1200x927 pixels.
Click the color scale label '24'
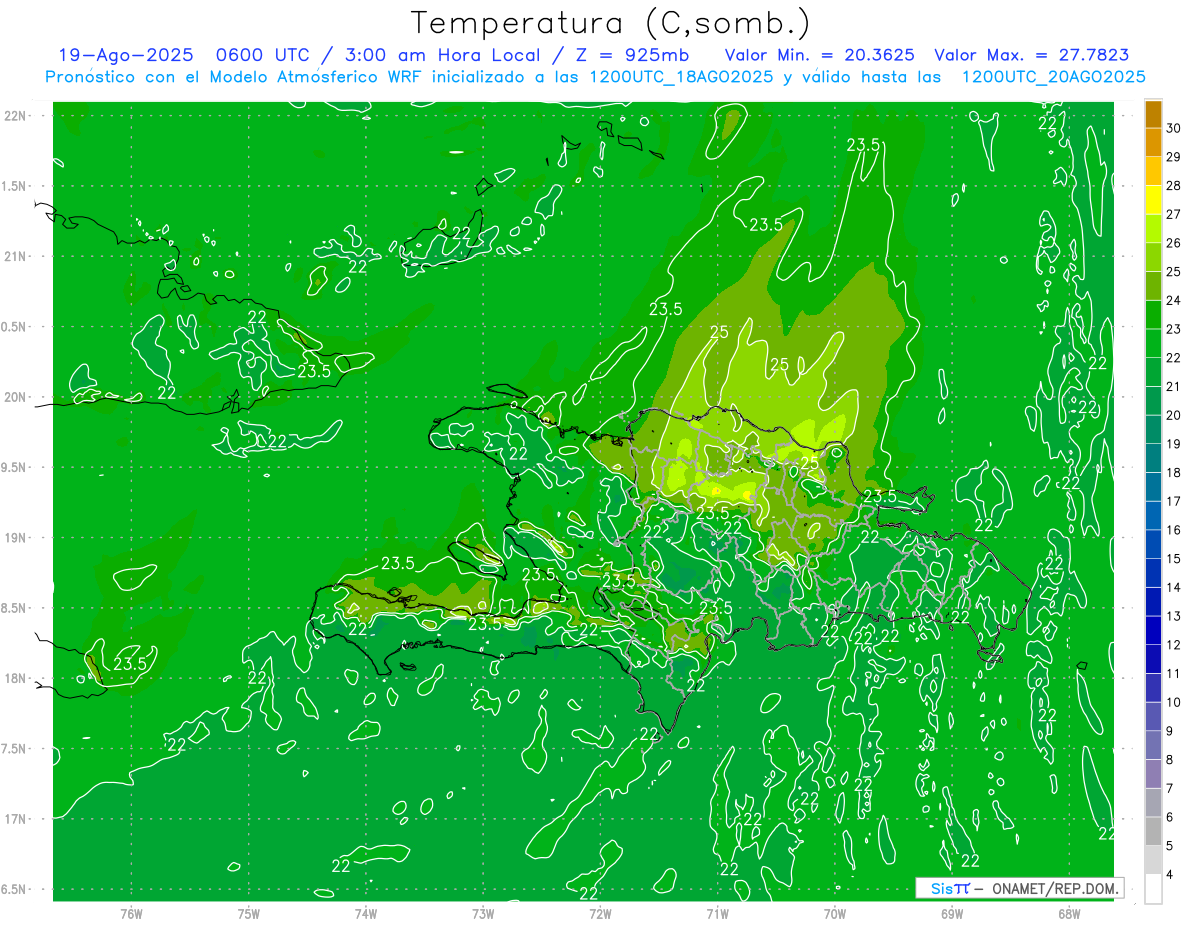point(1174,300)
